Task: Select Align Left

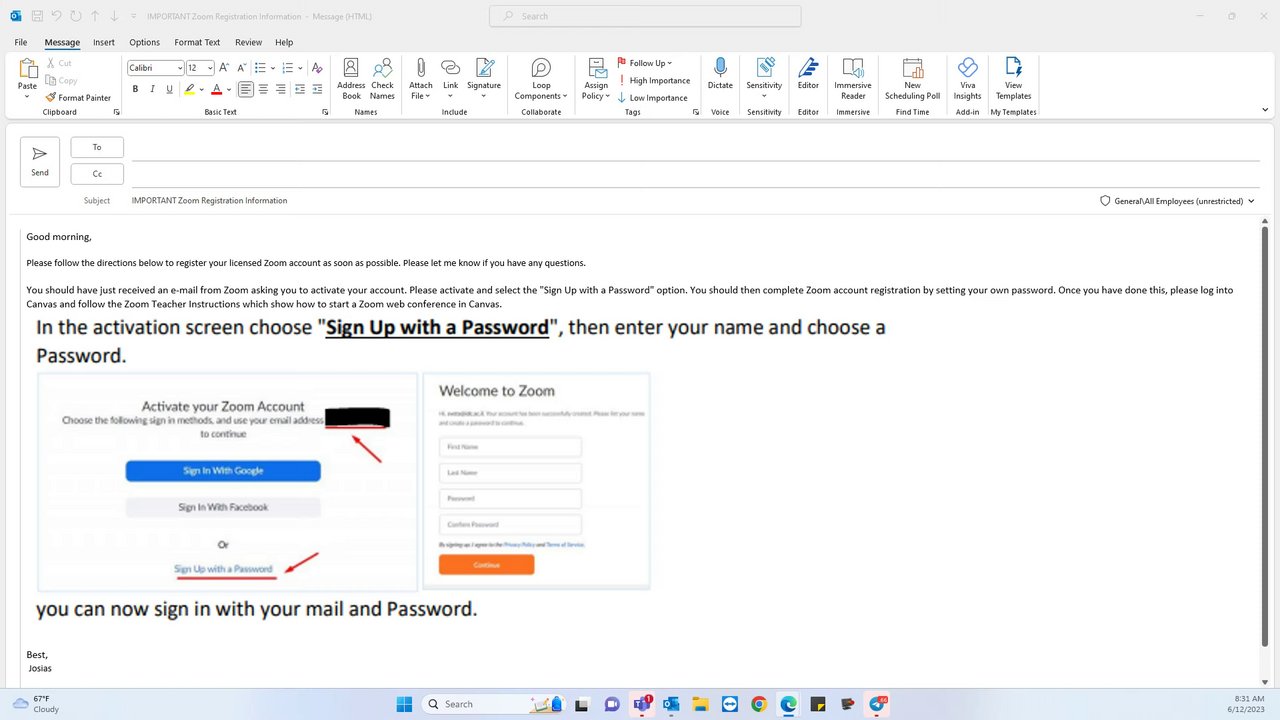Action: 246,89
